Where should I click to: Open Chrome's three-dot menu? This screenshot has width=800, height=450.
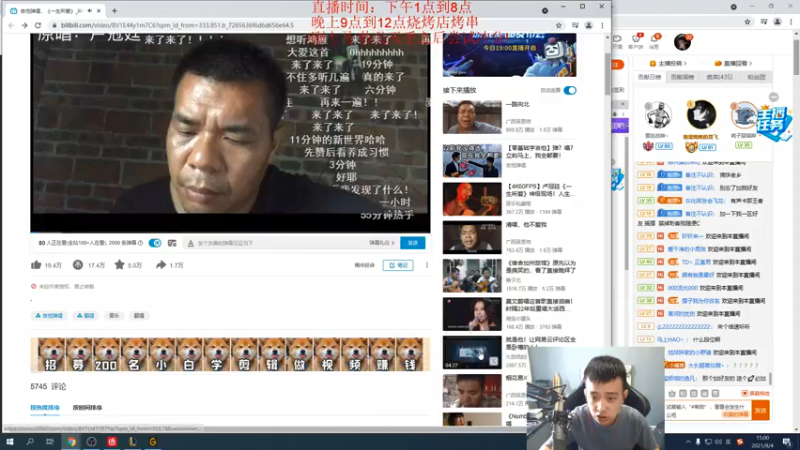602,25
